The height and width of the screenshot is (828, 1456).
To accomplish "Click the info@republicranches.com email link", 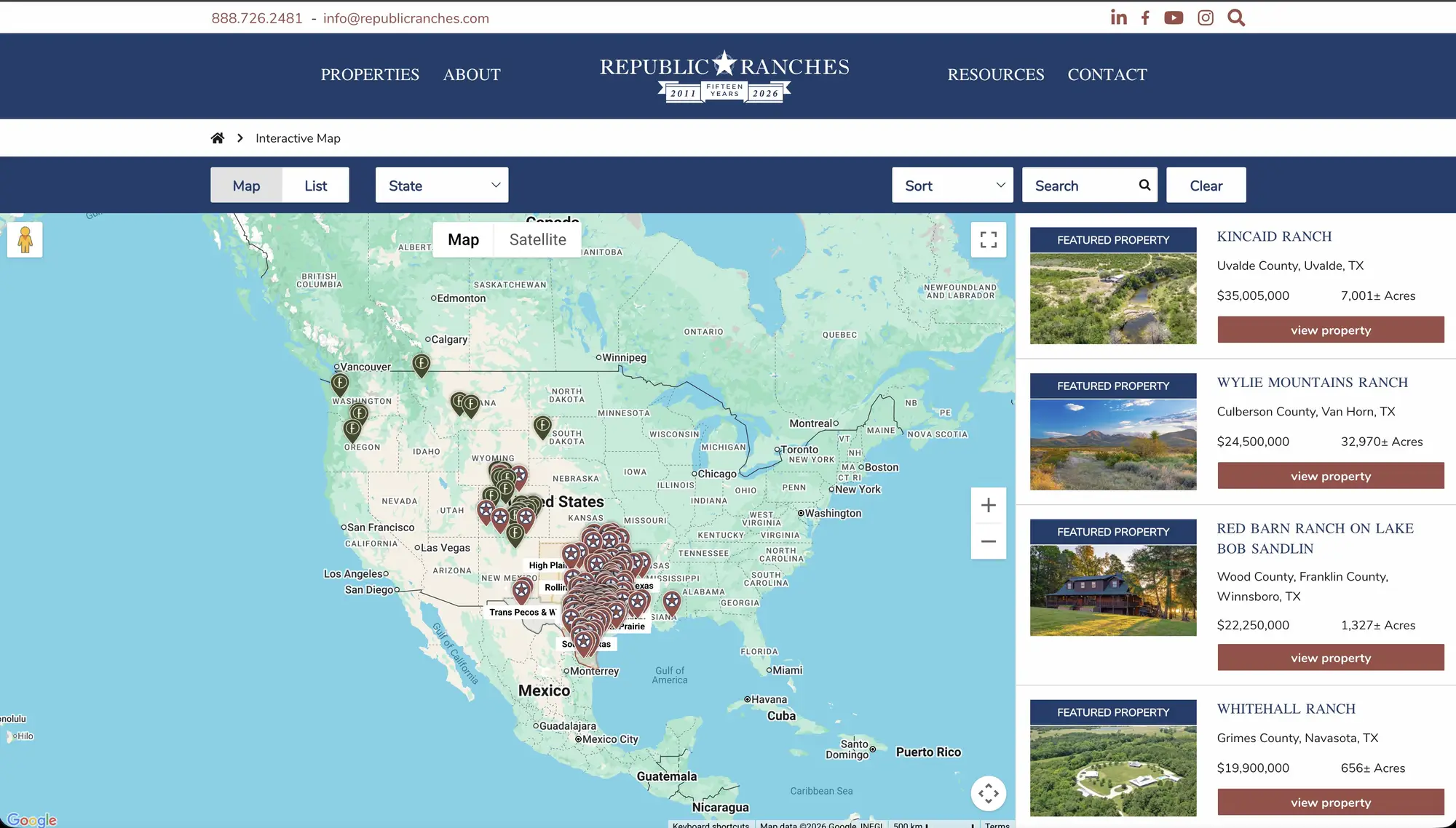I will click(x=406, y=18).
